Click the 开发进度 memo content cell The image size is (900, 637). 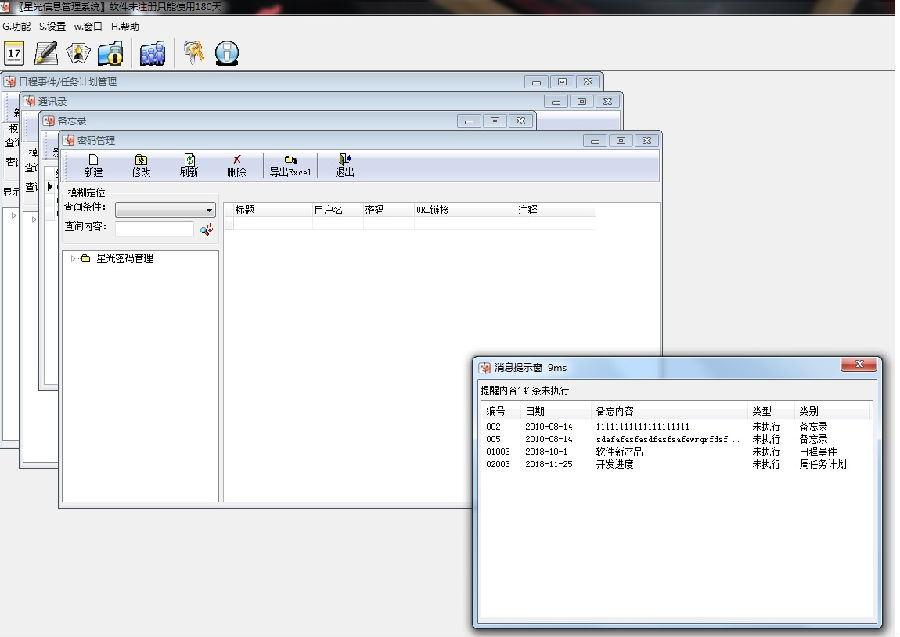click(614, 464)
